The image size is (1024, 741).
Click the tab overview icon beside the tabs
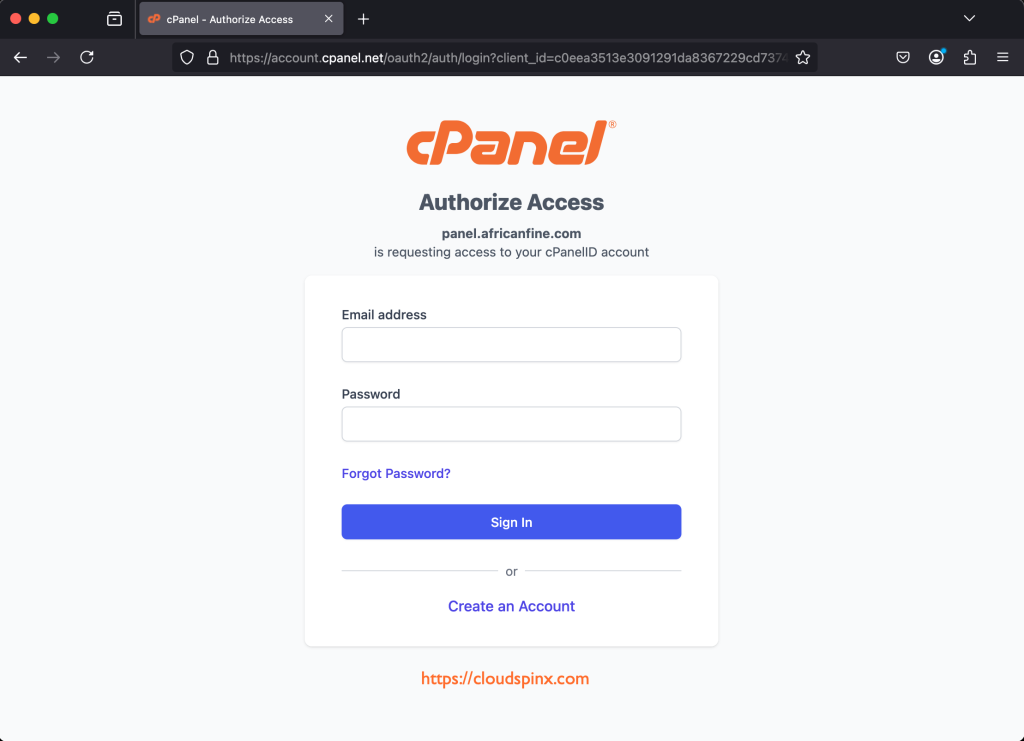[x=114, y=19]
